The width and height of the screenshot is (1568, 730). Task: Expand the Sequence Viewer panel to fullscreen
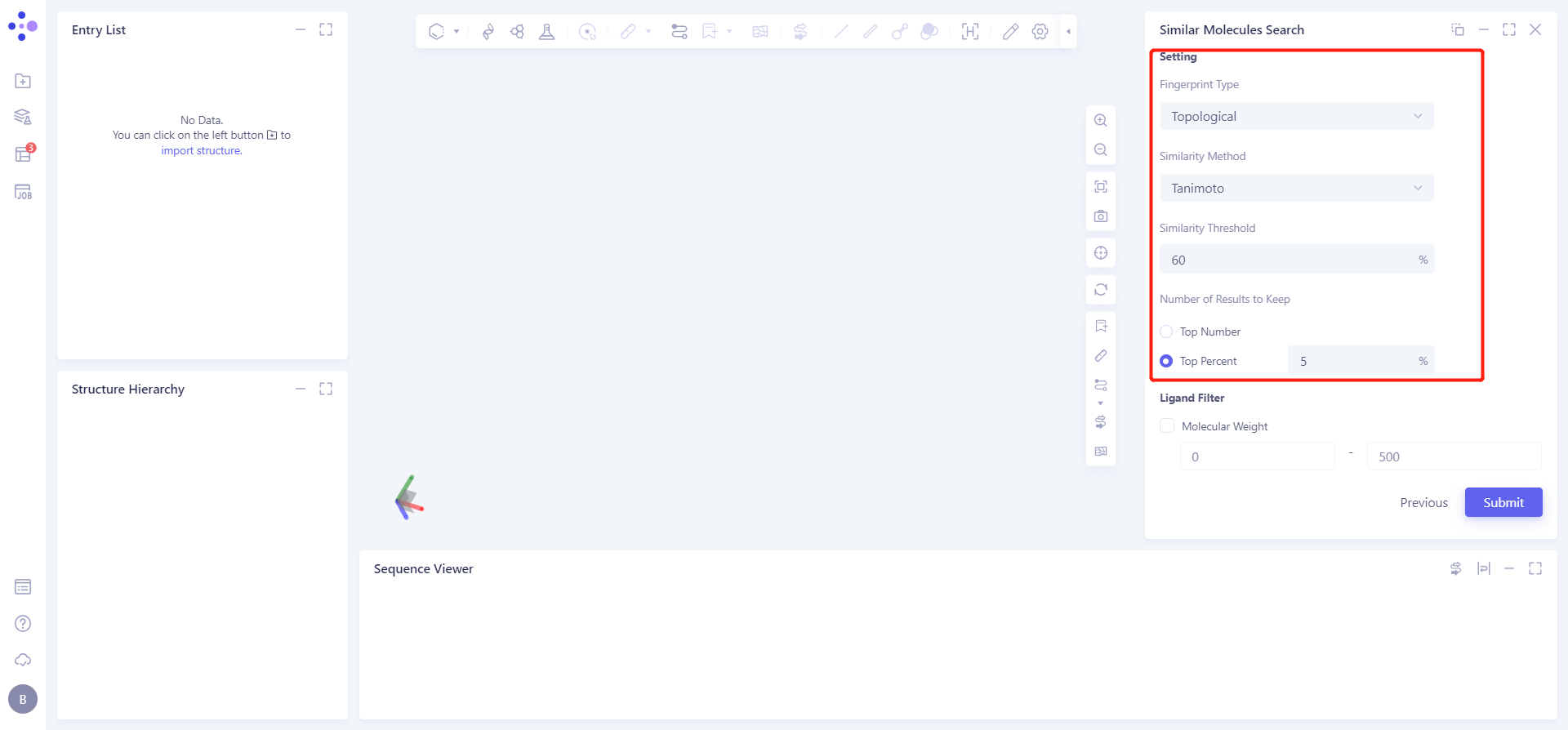tap(1535, 568)
